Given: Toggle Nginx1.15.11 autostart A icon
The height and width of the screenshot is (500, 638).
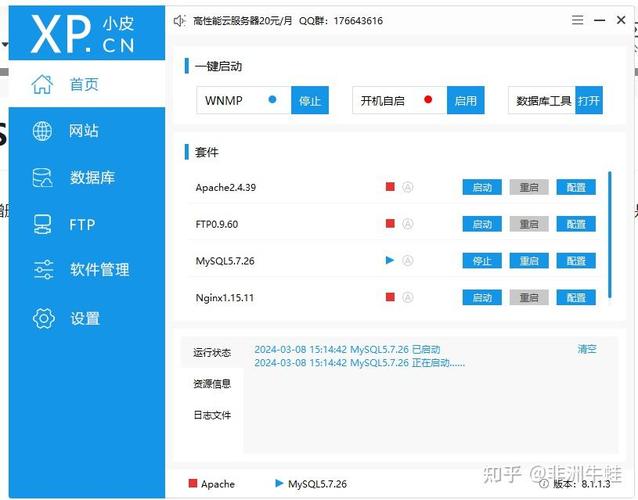Looking at the screenshot, I should point(408,297).
